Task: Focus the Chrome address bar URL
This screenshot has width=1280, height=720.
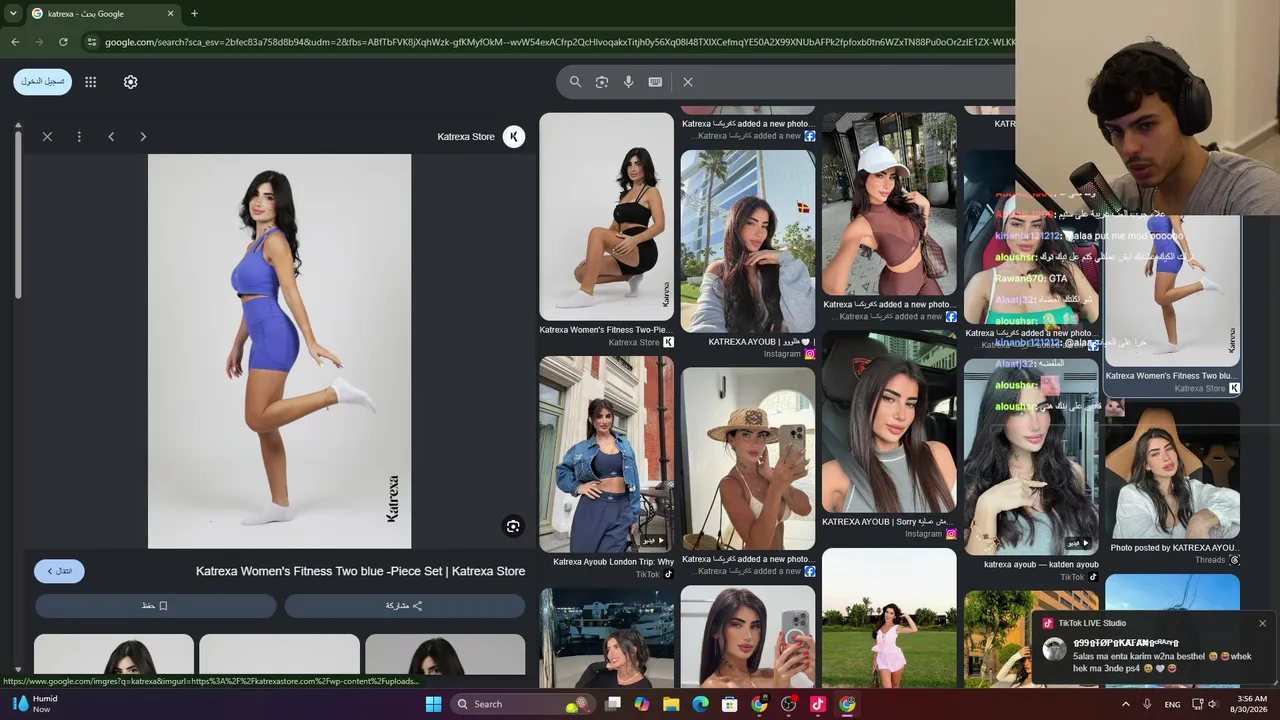Action: click(560, 42)
